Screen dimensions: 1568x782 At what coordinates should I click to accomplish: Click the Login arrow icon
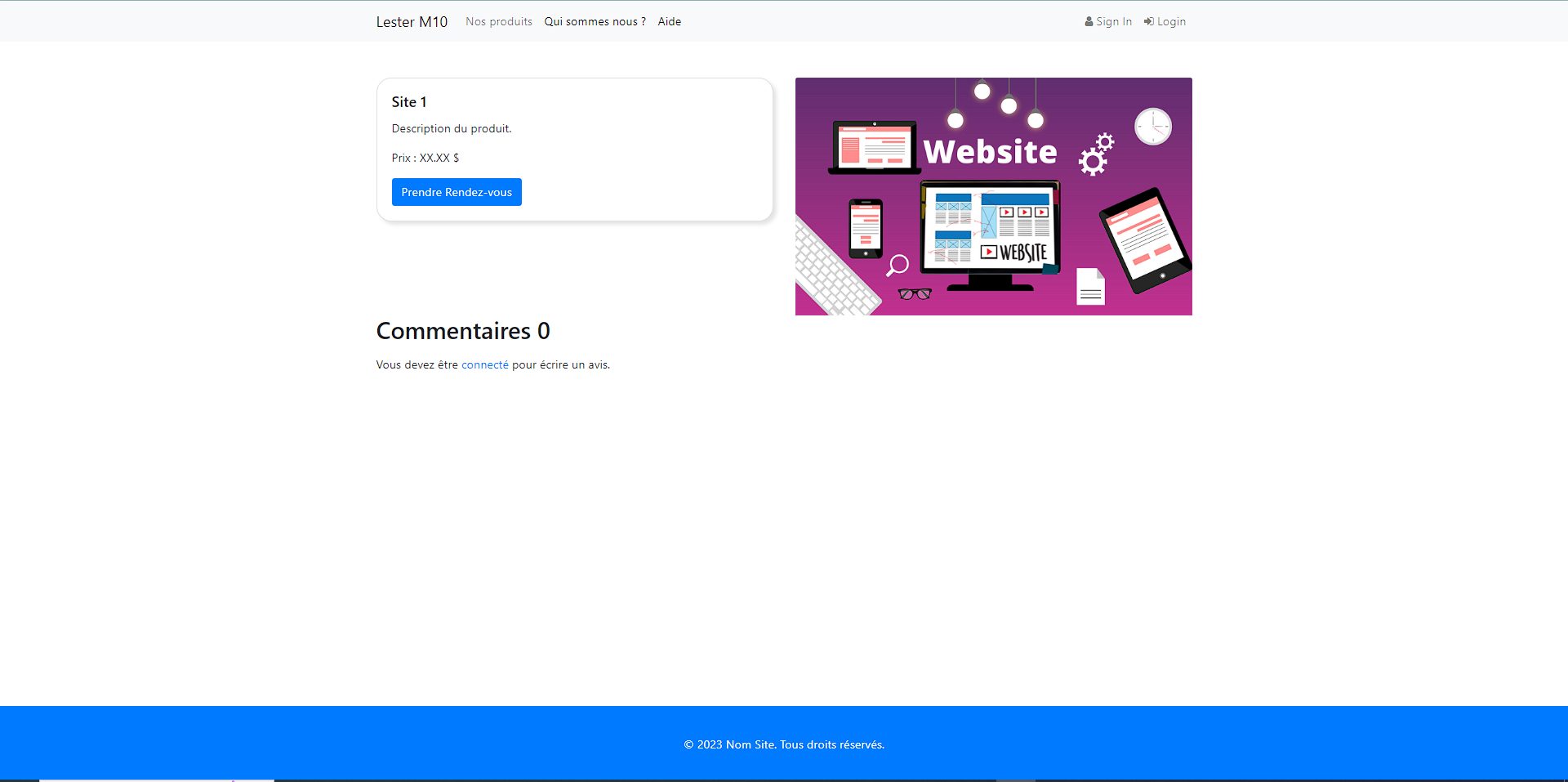click(1149, 21)
